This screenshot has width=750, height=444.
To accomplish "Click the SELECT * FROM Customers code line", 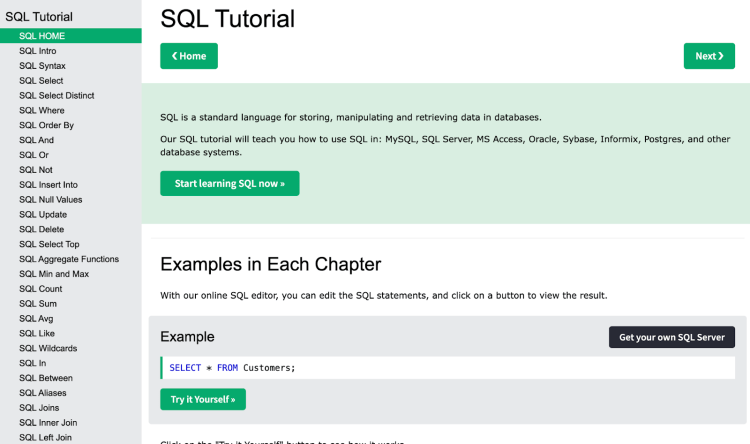I will 448,367.
